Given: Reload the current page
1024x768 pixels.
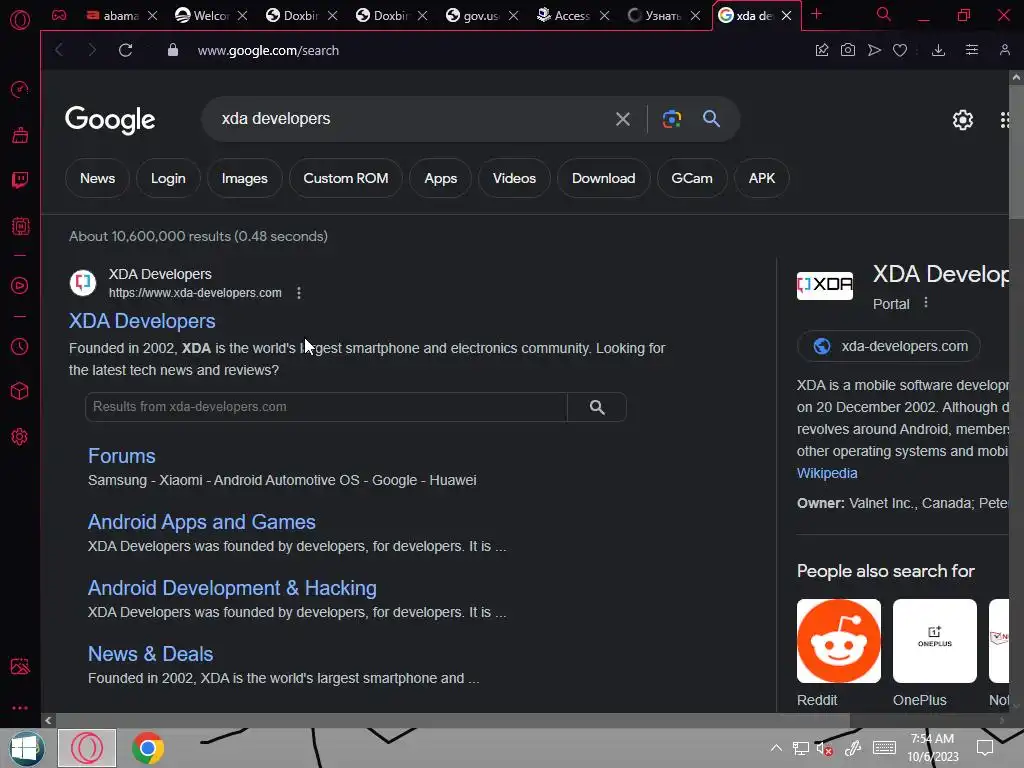Looking at the screenshot, I should click(125, 50).
